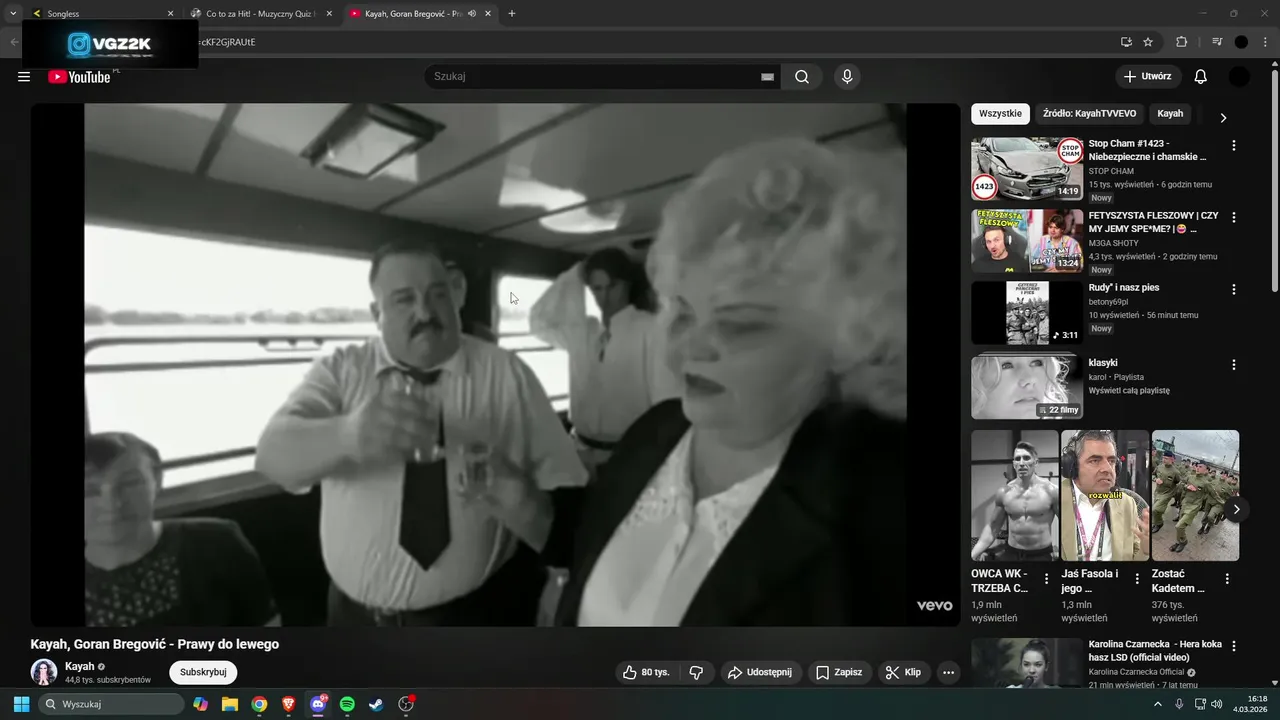This screenshot has width=1280, height=720.
Task: Show next Shorts with arrow
Action: [1236, 509]
